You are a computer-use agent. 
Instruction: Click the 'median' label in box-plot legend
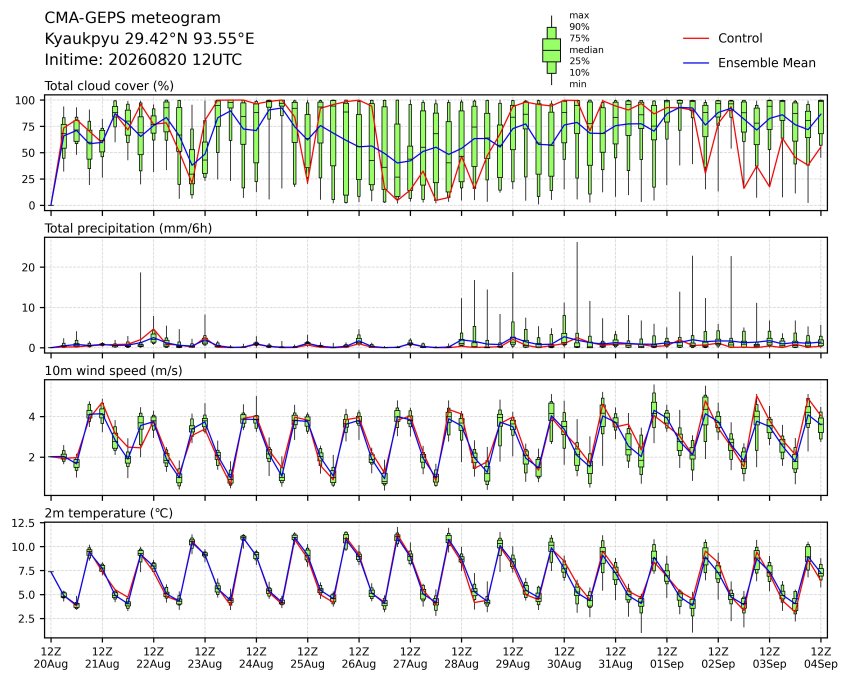pos(586,50)
